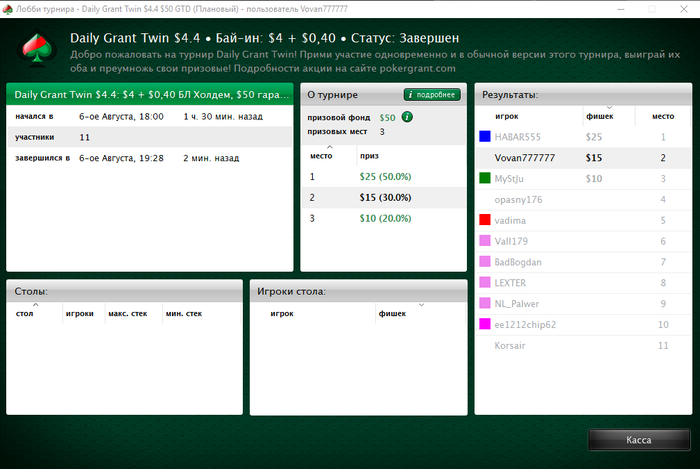Click the pink swatch beside NL_Palwer
Image resolution: width=700 pixels, height=469 pixels.
point(485,303)
